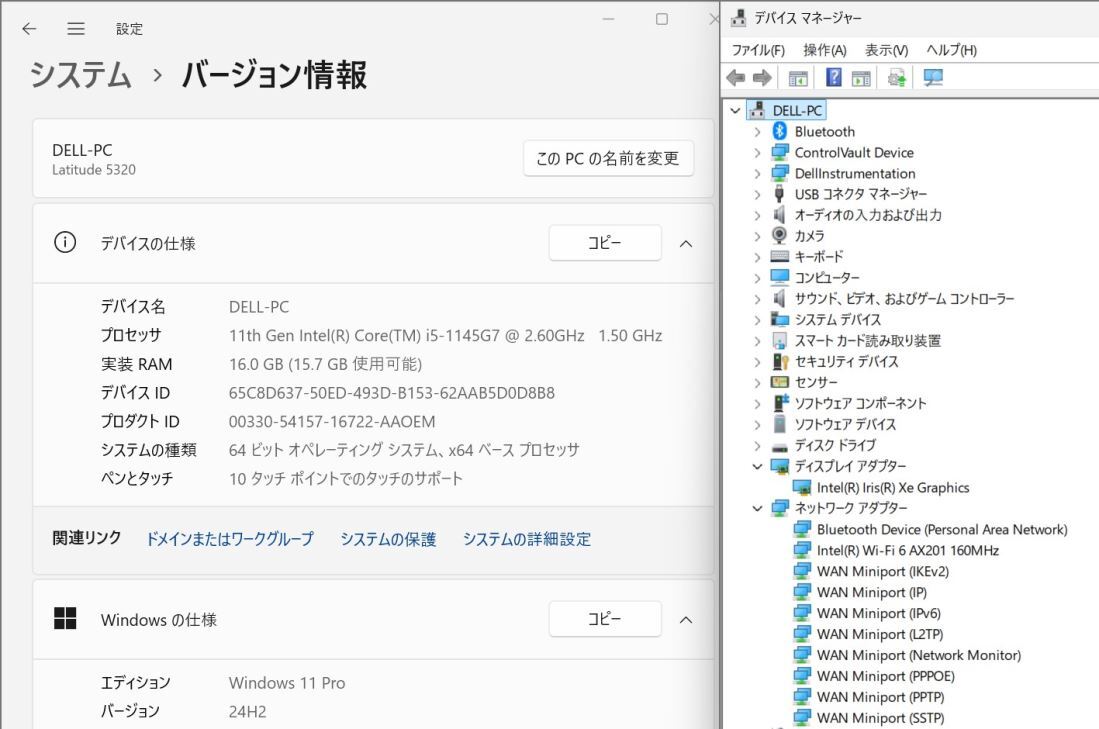The image size is (1099, 729).
Task: Select the DELL-PC root node
Action: 797,111
